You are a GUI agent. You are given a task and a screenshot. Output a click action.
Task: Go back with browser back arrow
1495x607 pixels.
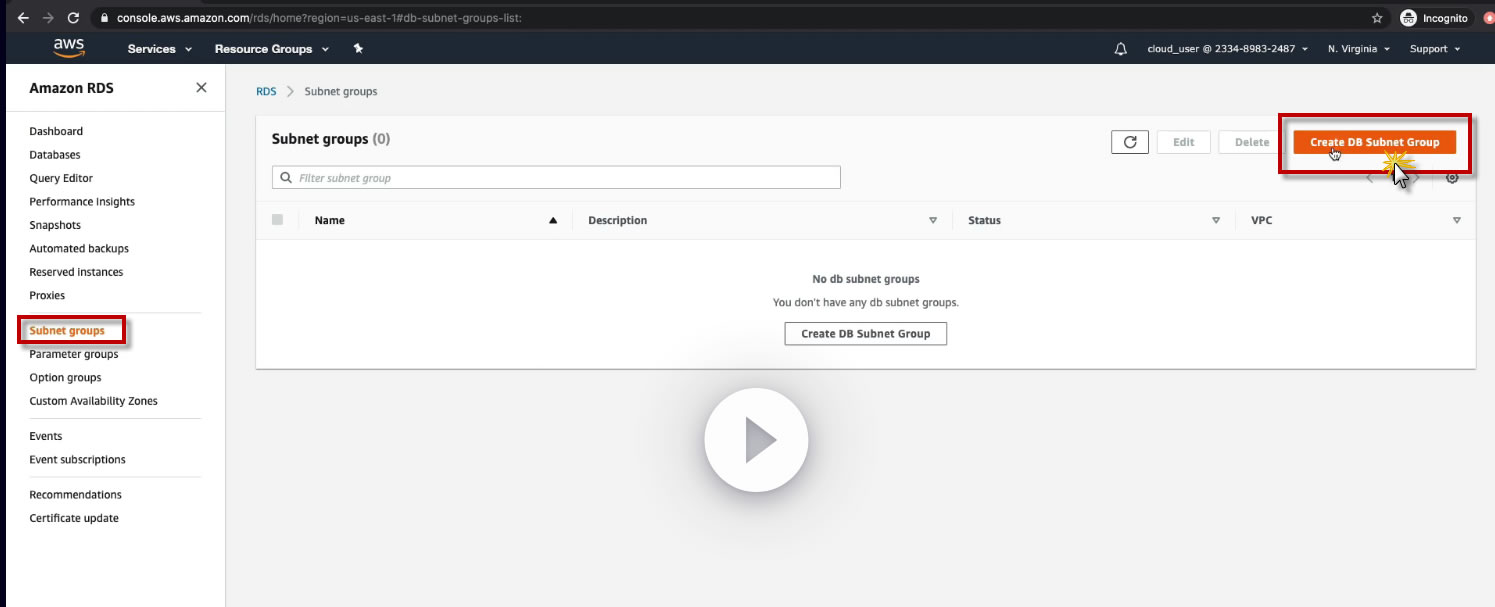coord(23,18)
